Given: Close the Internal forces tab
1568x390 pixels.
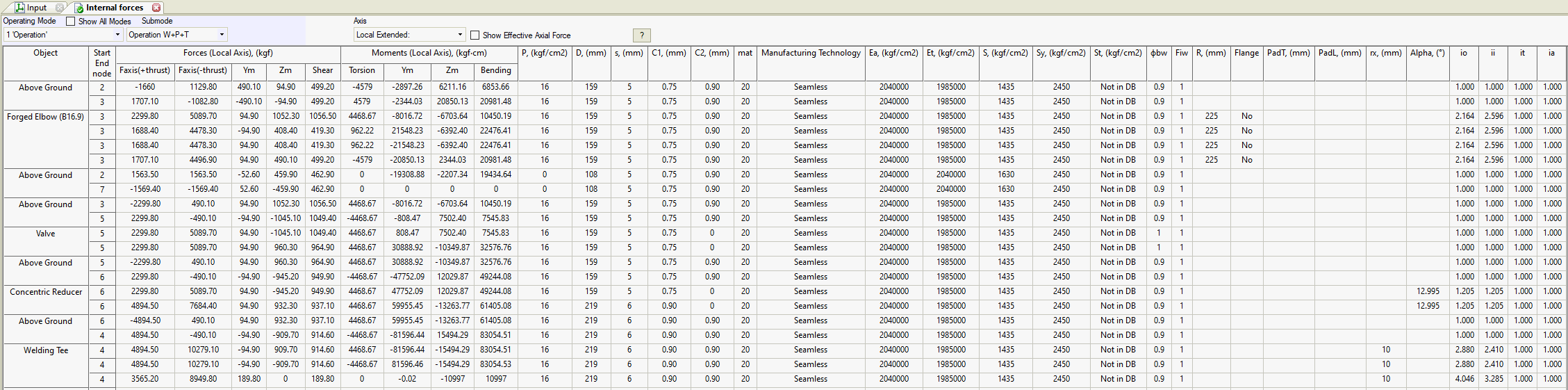Looking at the screenshot, I should click(156, 8).
